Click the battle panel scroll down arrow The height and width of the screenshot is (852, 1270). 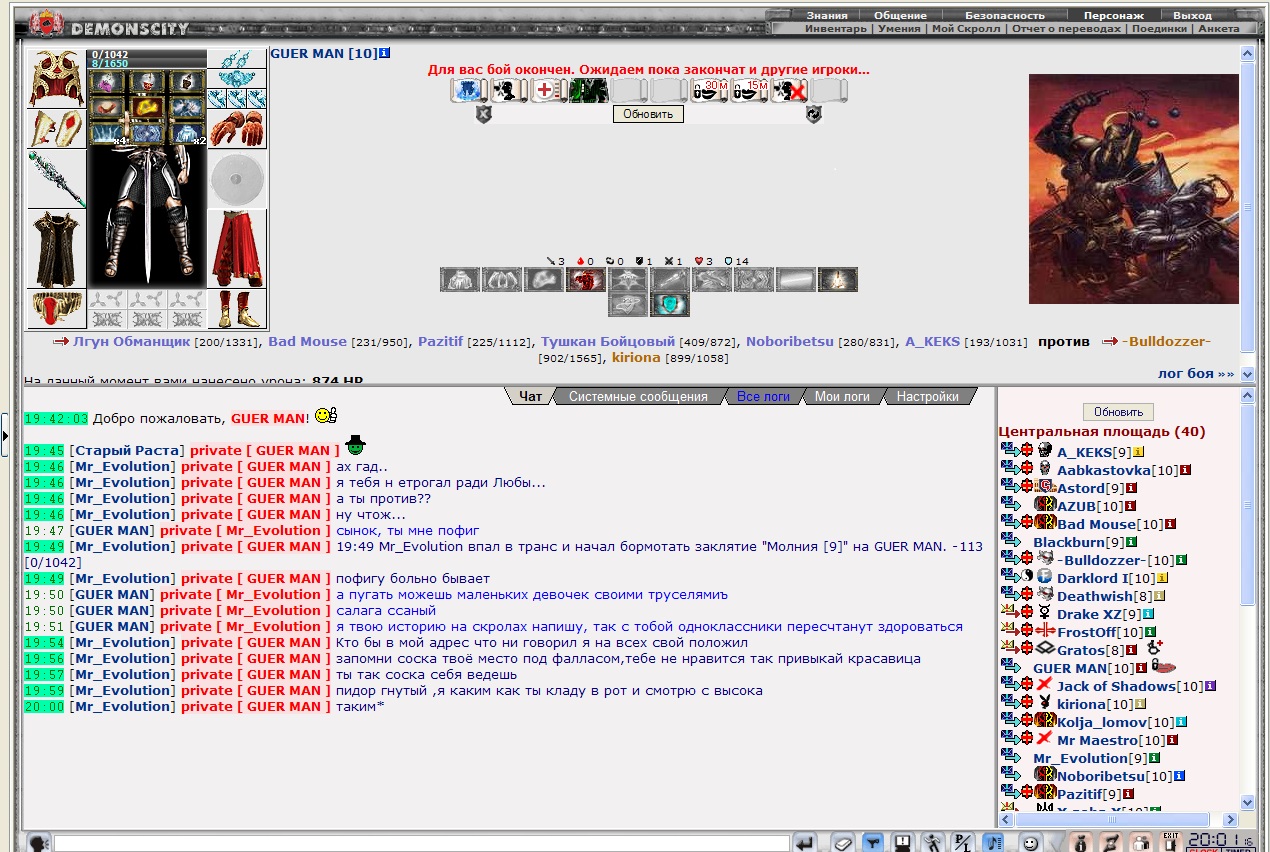(1247, 374)
